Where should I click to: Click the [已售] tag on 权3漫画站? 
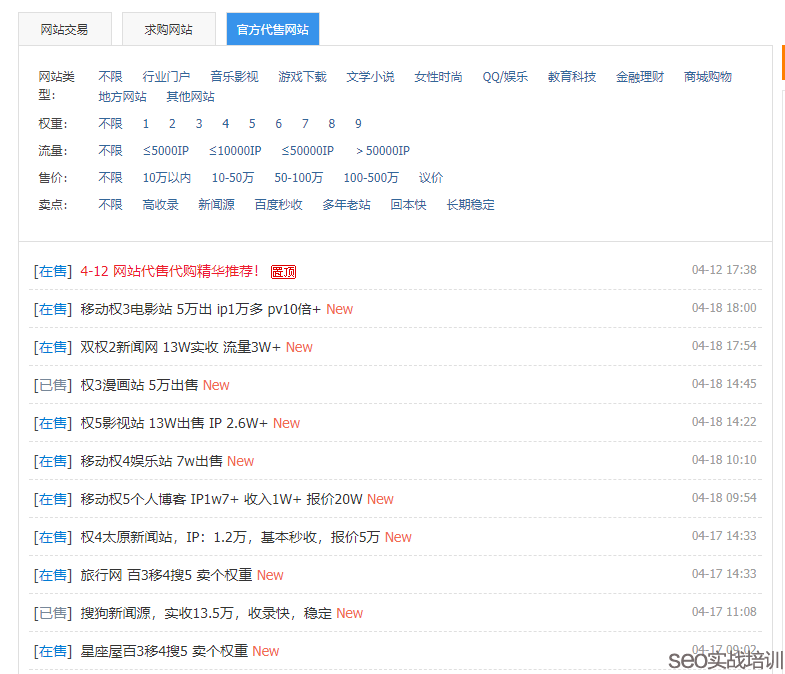pos(52,385)
